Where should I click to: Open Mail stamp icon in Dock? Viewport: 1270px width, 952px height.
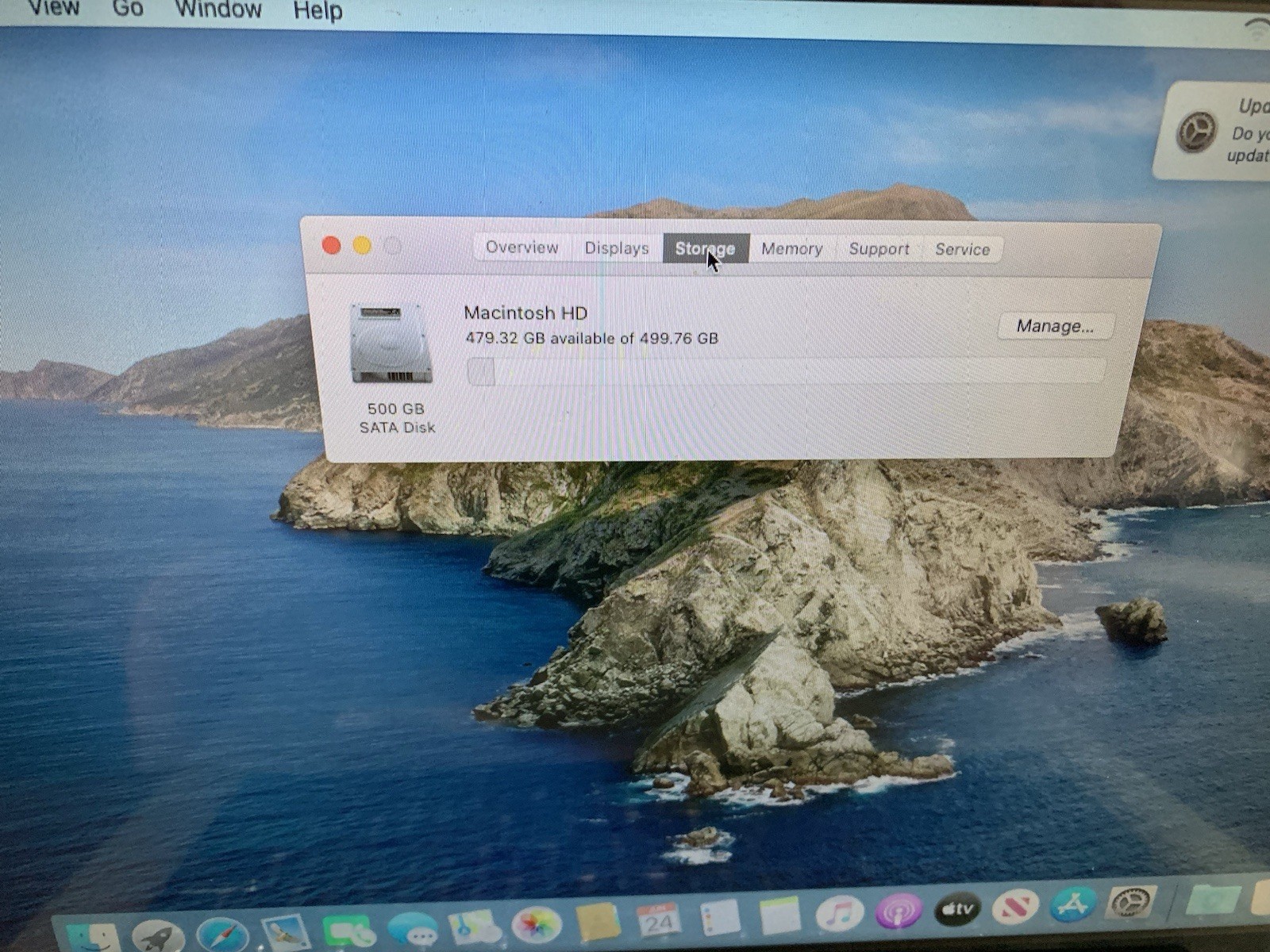(285, 932)
